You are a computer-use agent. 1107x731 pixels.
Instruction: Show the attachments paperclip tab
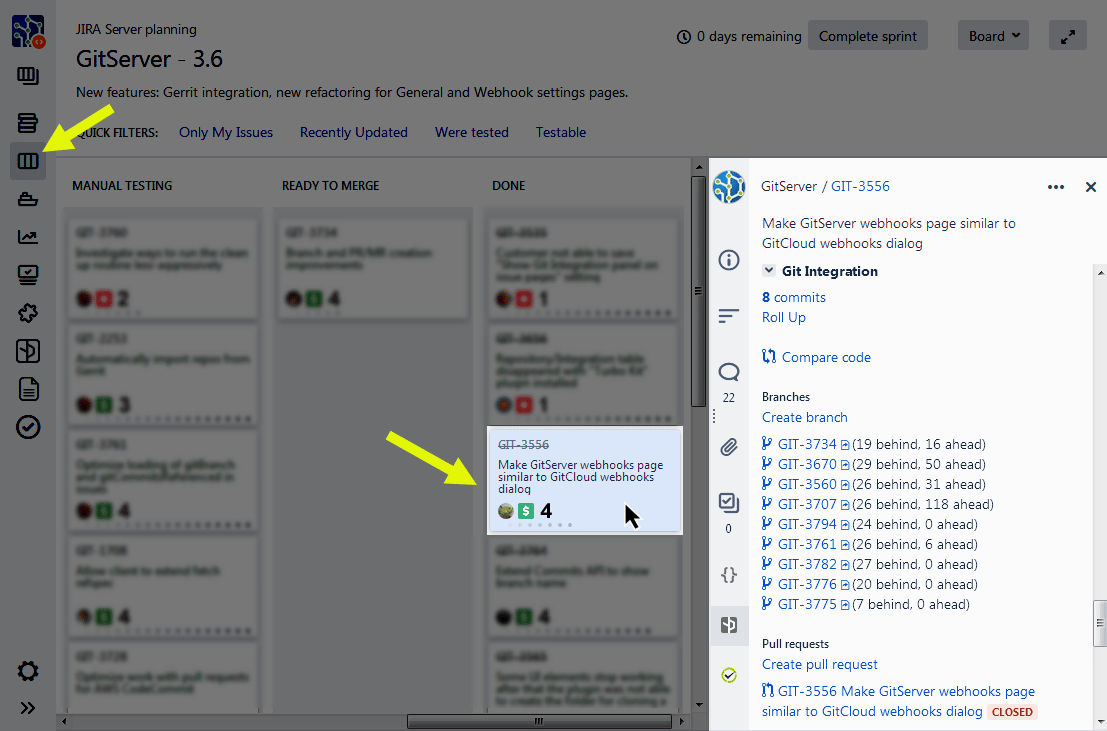[729, 447]
